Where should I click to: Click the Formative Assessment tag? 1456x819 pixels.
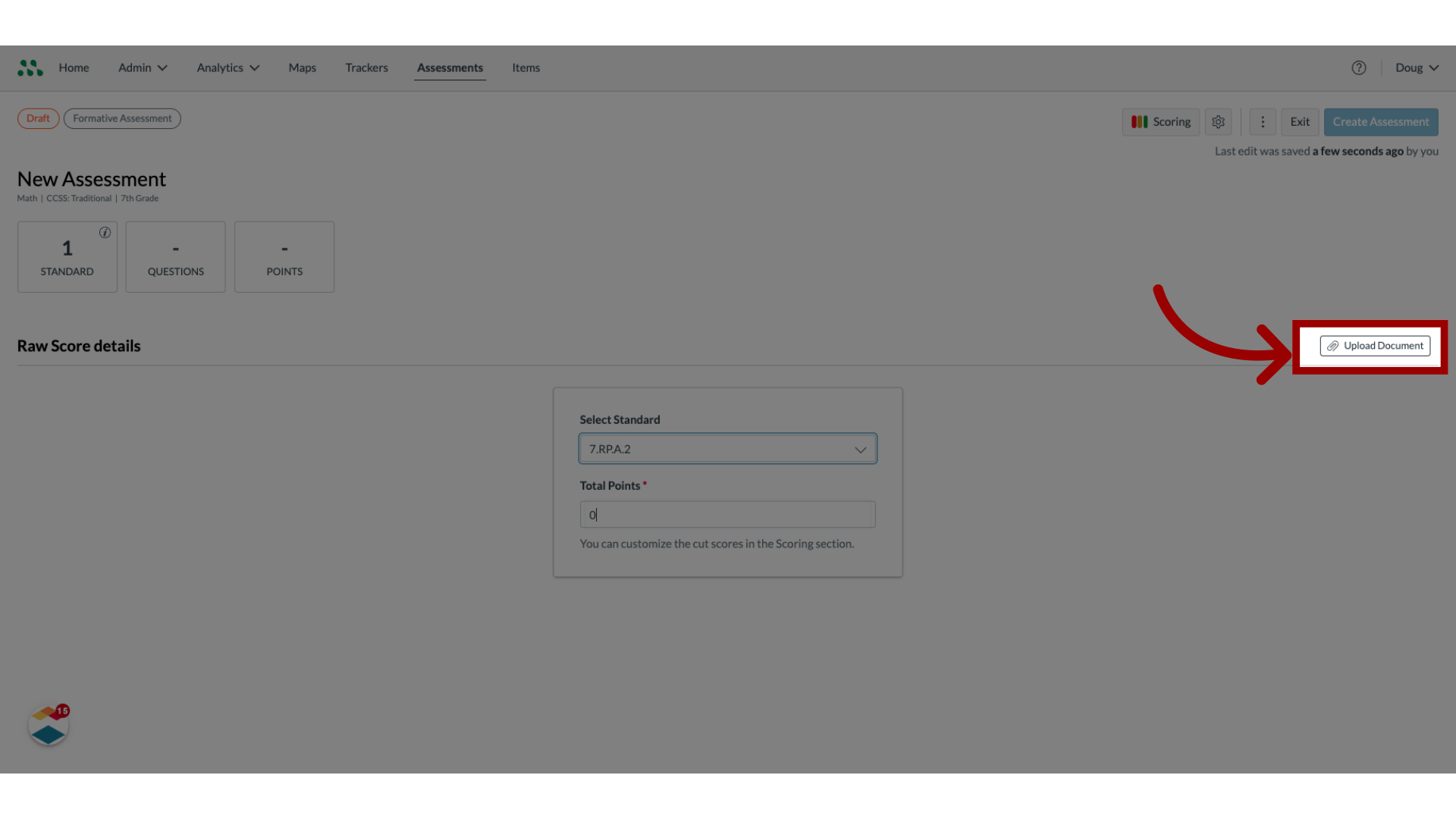[122, 118]
